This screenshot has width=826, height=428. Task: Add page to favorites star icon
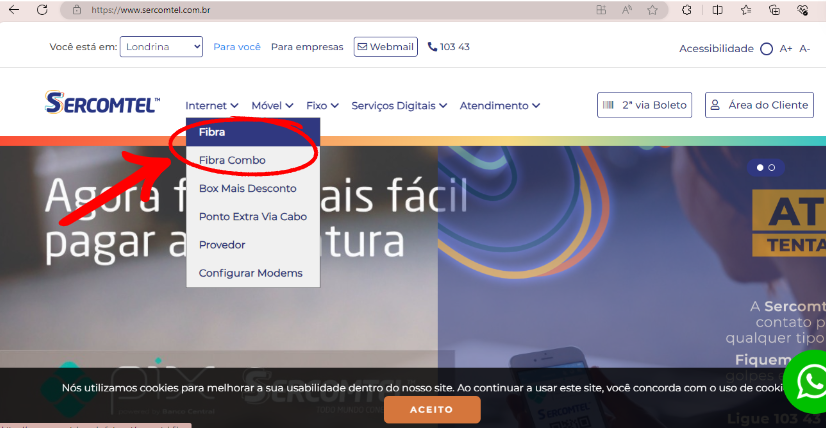652,9
